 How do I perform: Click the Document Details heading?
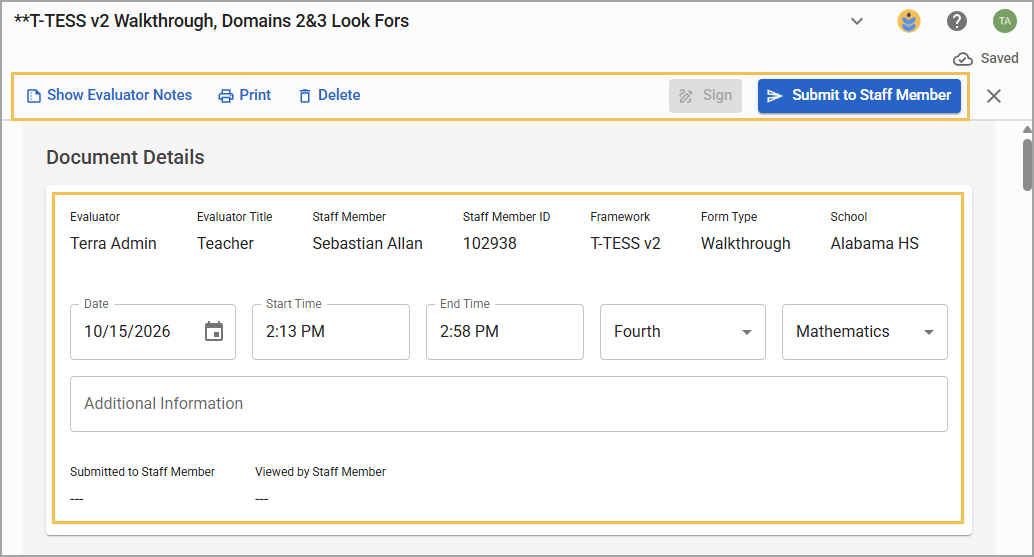coord(125,158)
